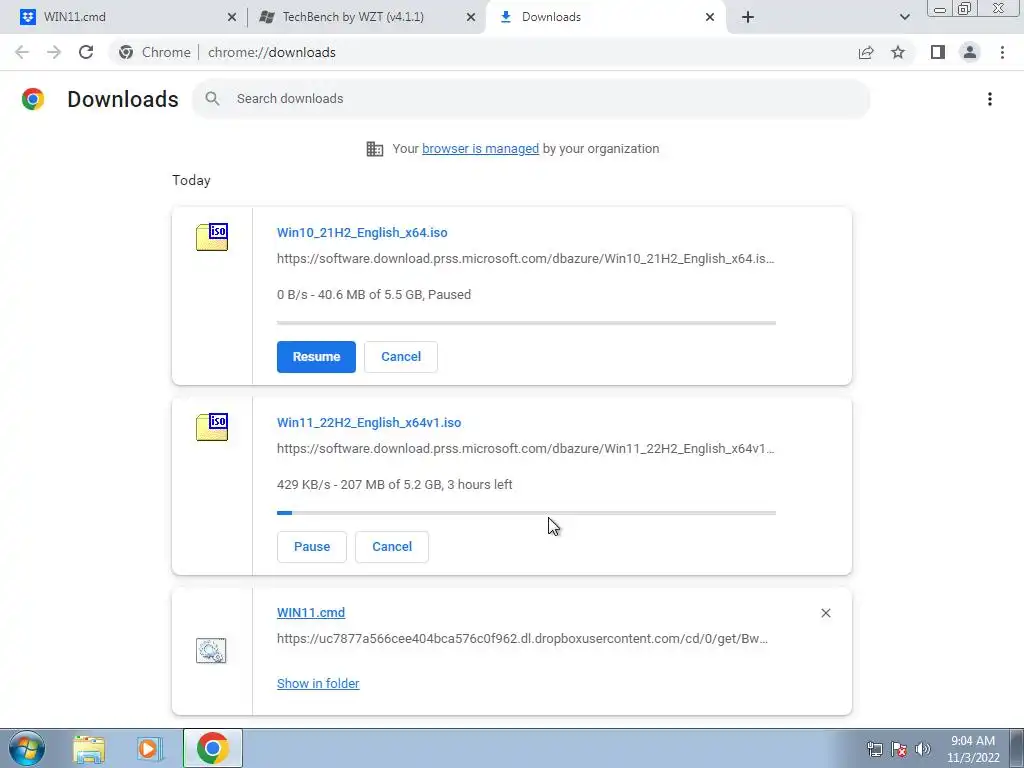This screenshot has height=768, width=1024.
Task: Click the Chrome logo beside the Downloads title
Action: [x=33, y=99]
